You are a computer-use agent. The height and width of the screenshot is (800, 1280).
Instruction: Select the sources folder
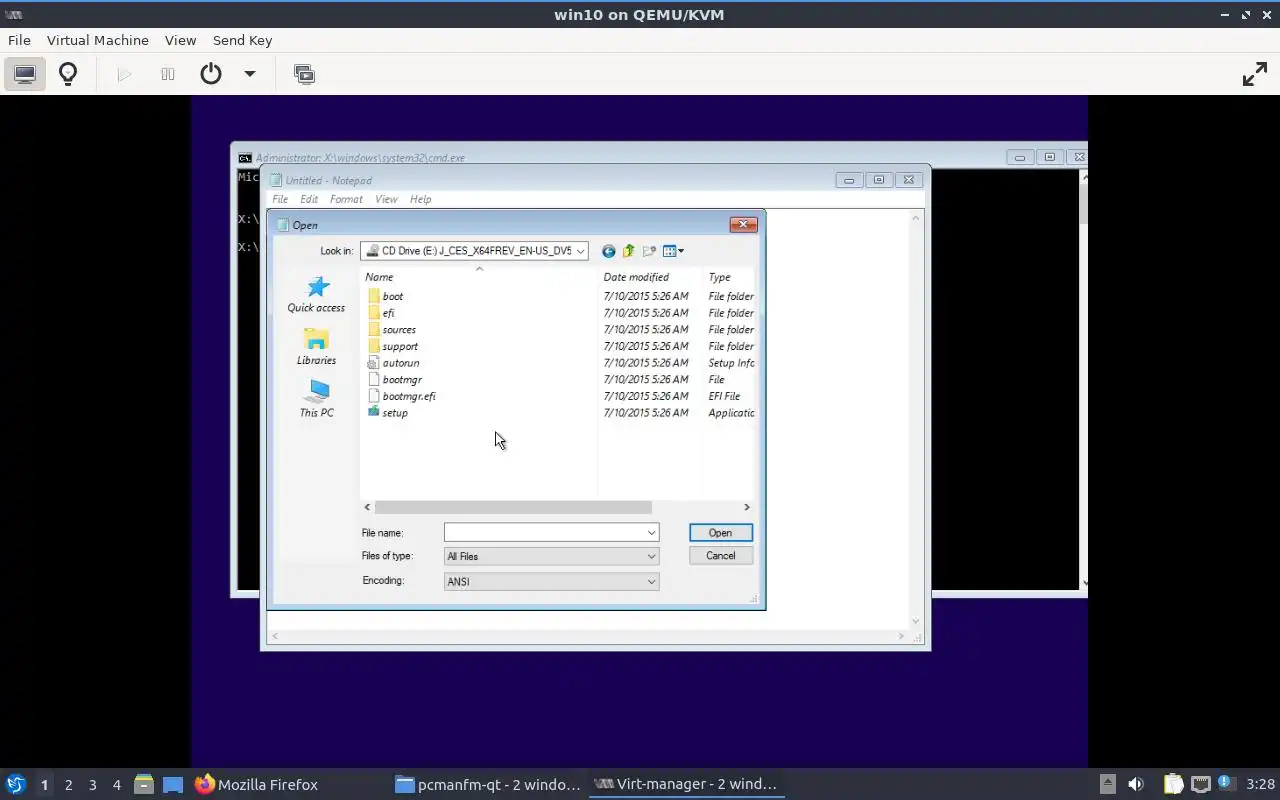391,329
